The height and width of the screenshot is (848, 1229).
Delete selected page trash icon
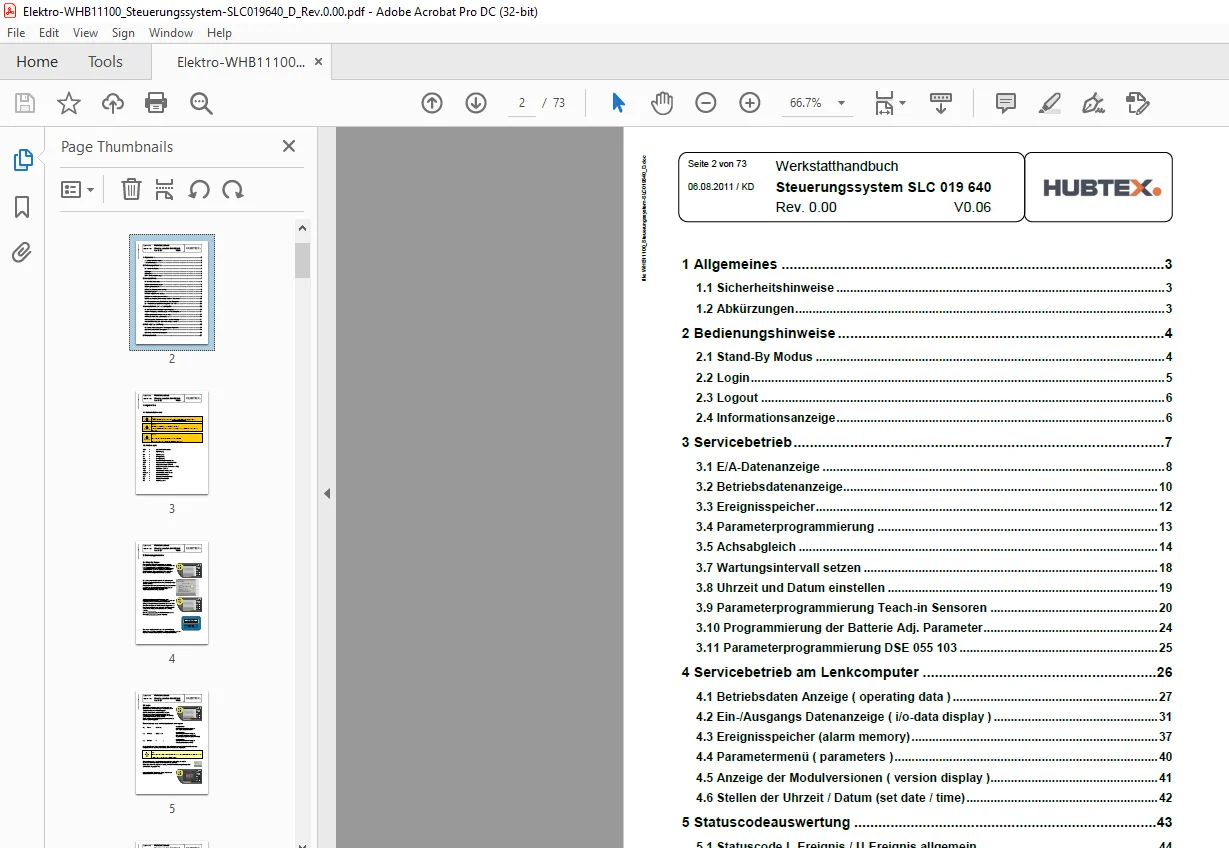point(131,189)
